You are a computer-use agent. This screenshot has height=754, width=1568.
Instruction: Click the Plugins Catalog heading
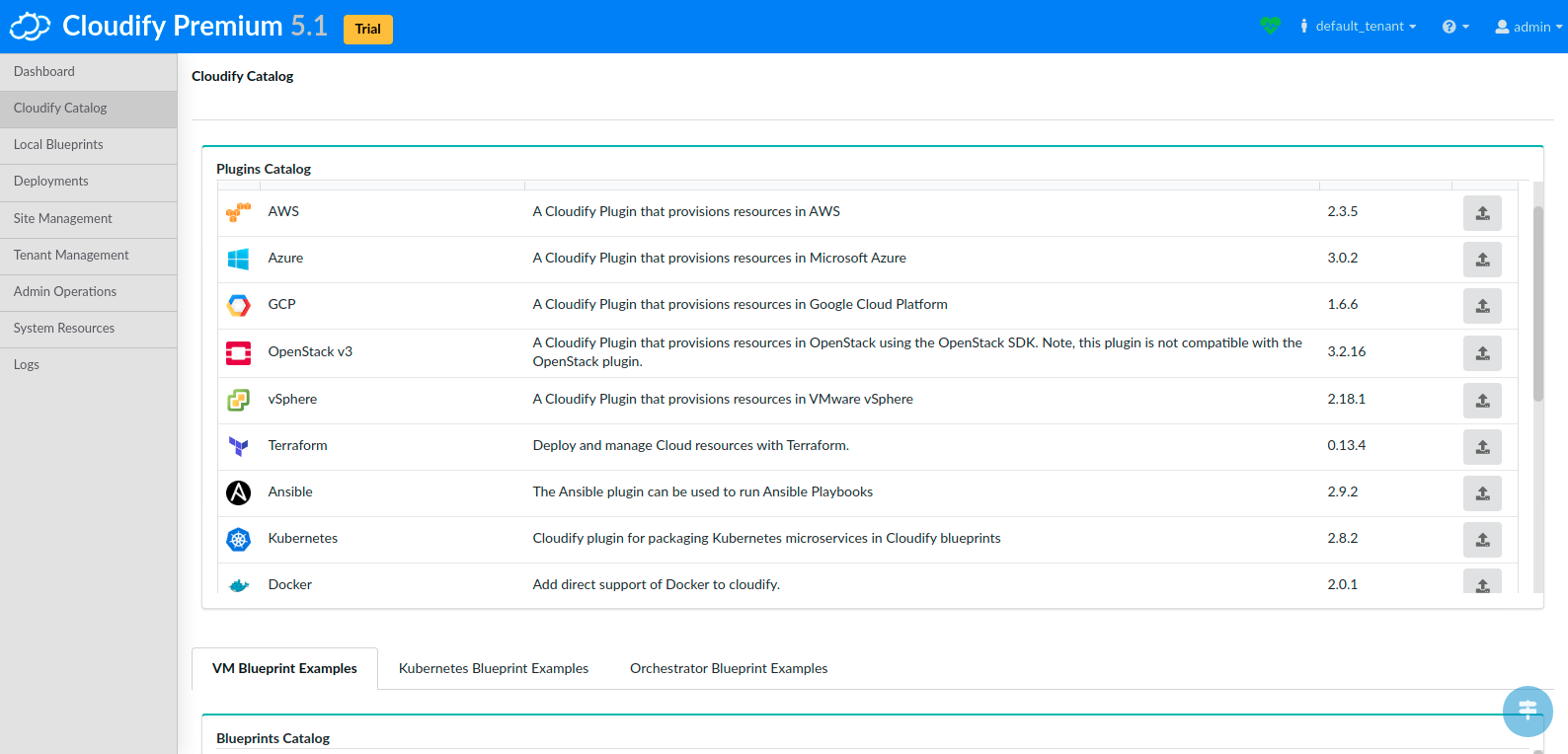click(264, 169)
